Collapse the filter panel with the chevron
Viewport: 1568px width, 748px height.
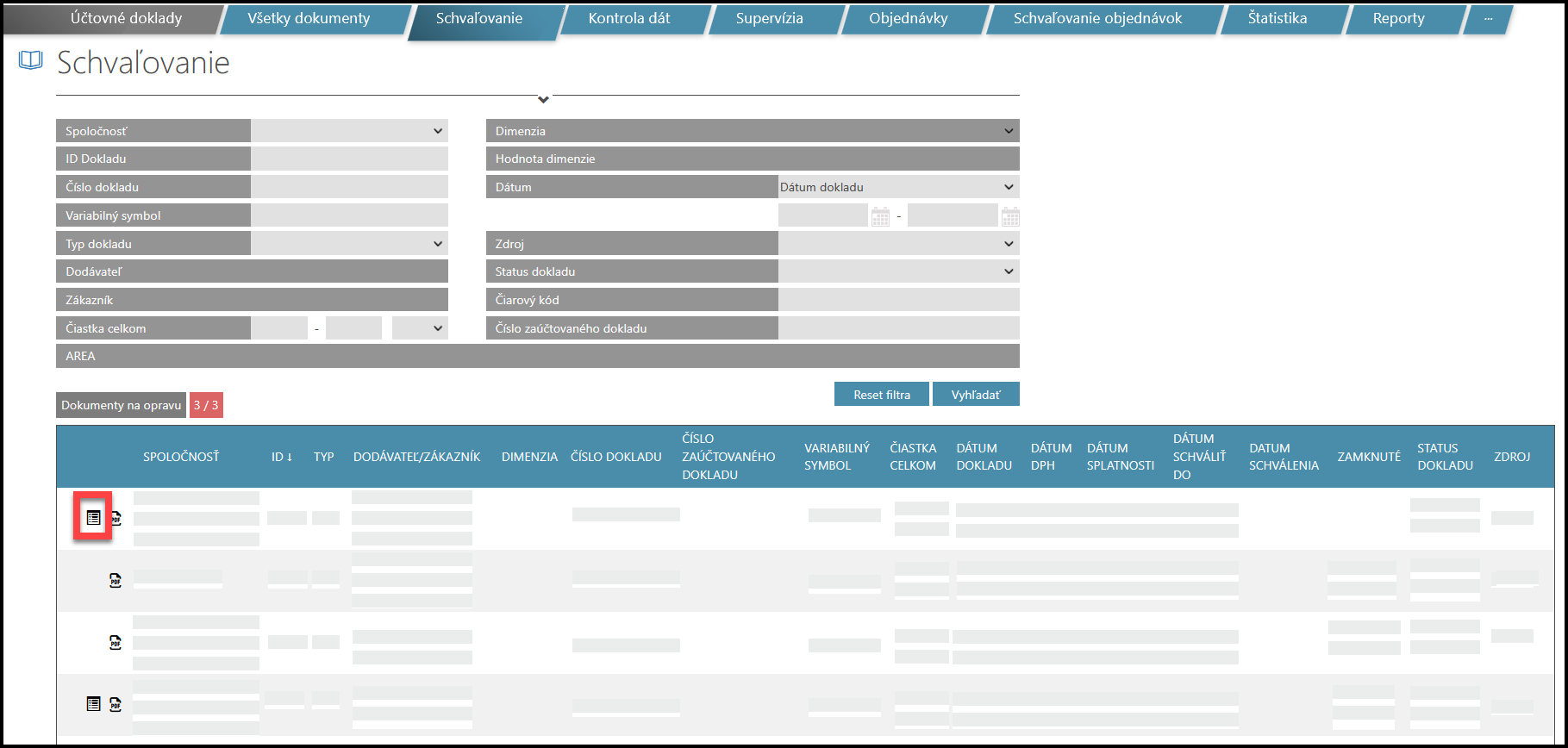click(x=543, y=100)
